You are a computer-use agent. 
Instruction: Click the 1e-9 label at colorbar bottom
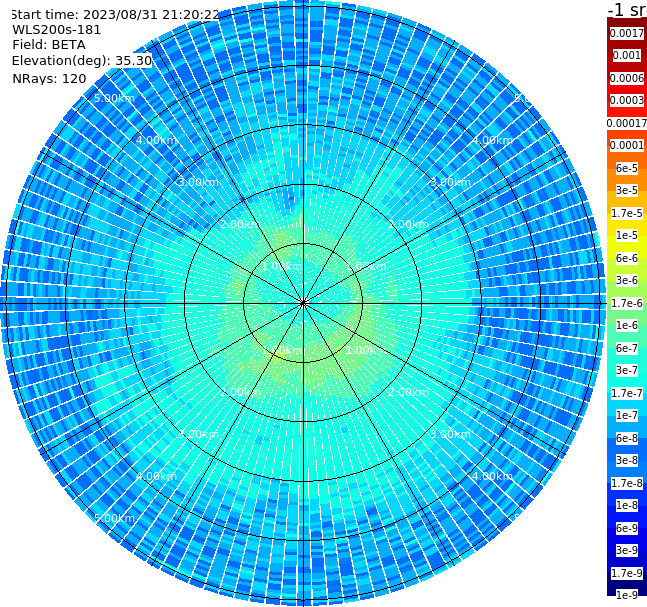click(627, 595)
